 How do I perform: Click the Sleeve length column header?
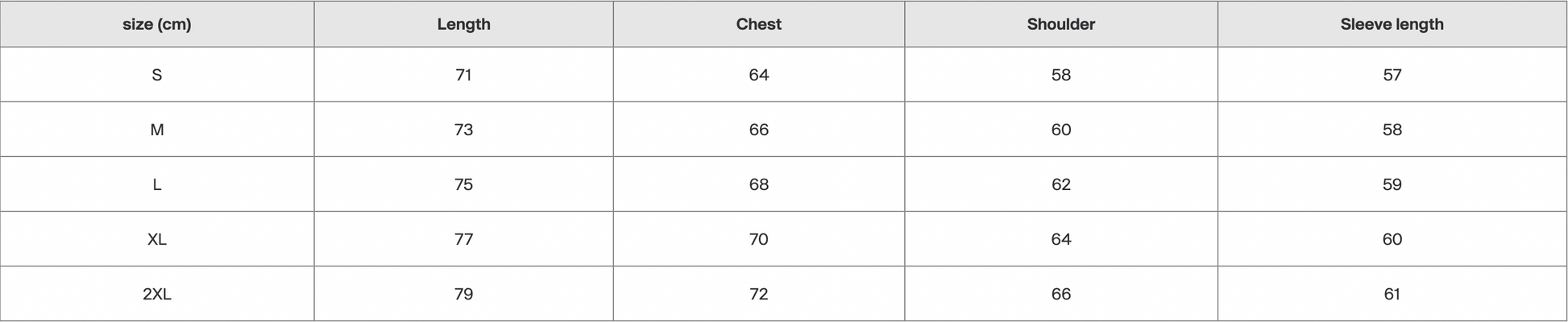pos(1392,24)
